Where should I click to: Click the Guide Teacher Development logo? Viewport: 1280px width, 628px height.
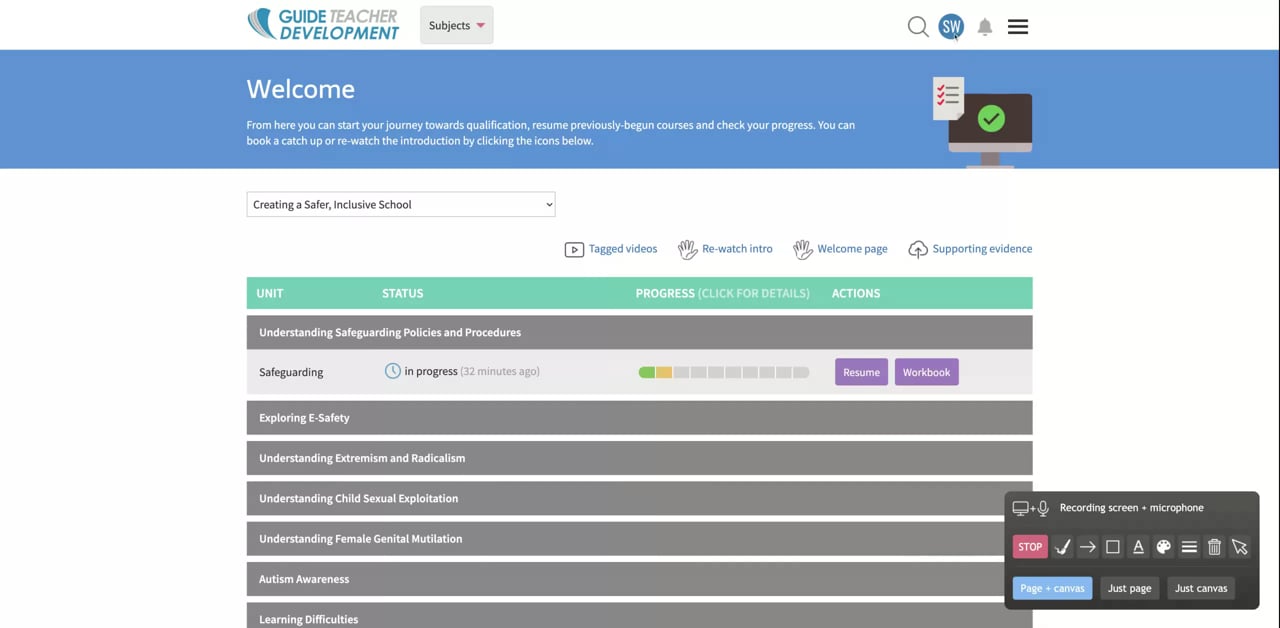pos(323,25)
